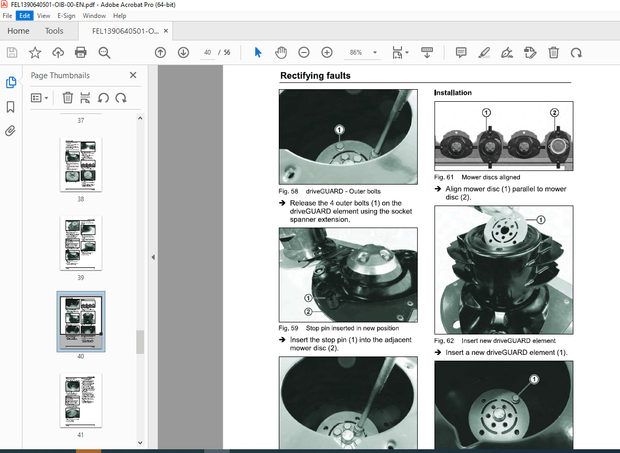Screen dimensions: 620x453
Task: Switch to Home tab
Action: point(18,31)
